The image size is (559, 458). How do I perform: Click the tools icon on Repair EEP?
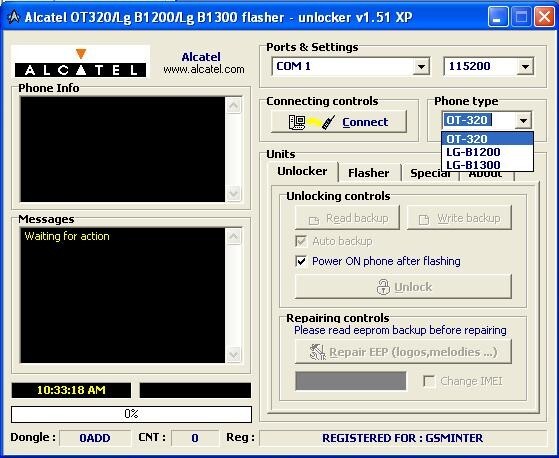tap(318, 352)
